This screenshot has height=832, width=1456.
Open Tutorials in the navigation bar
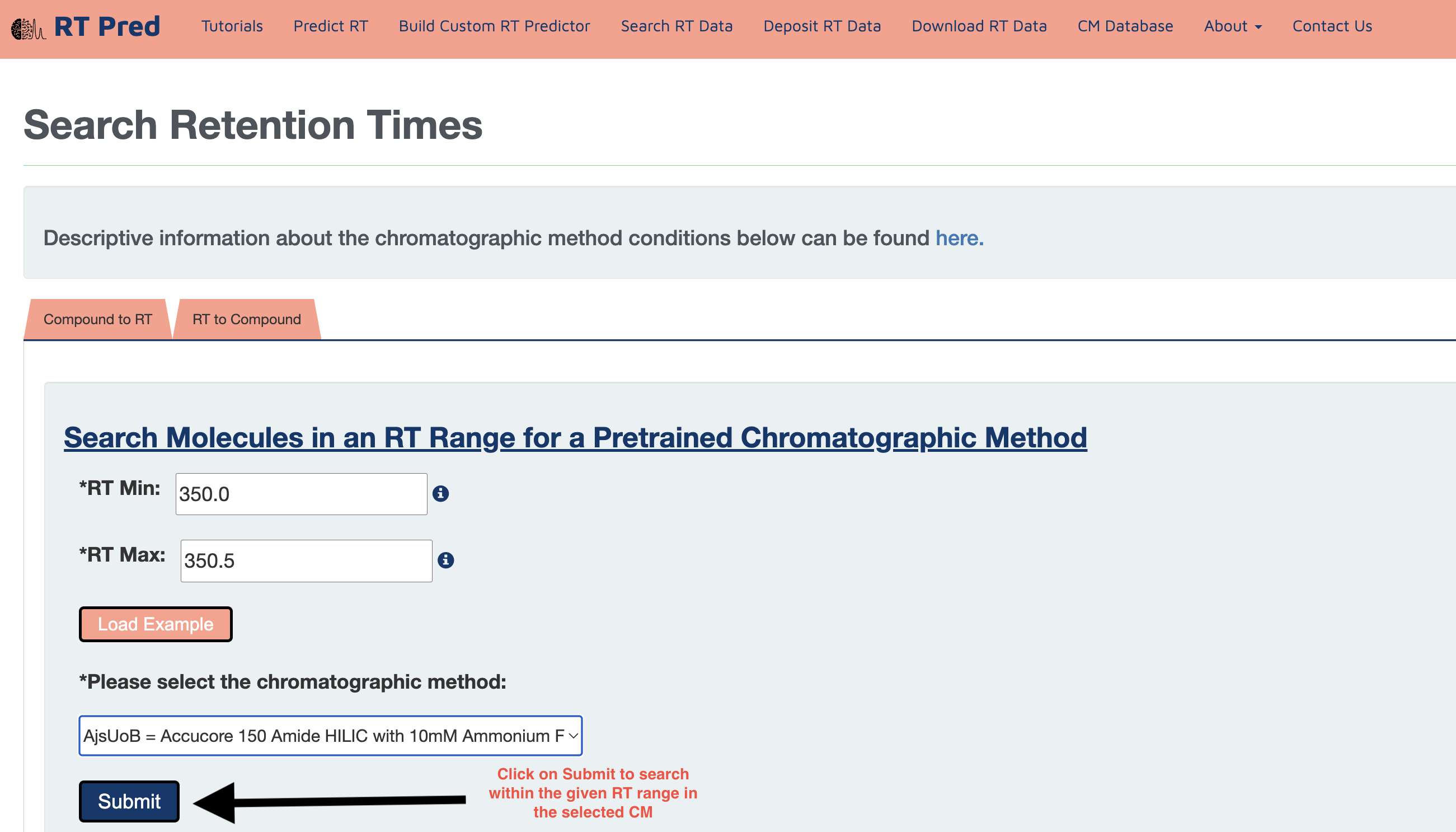[x=232, y=26]
